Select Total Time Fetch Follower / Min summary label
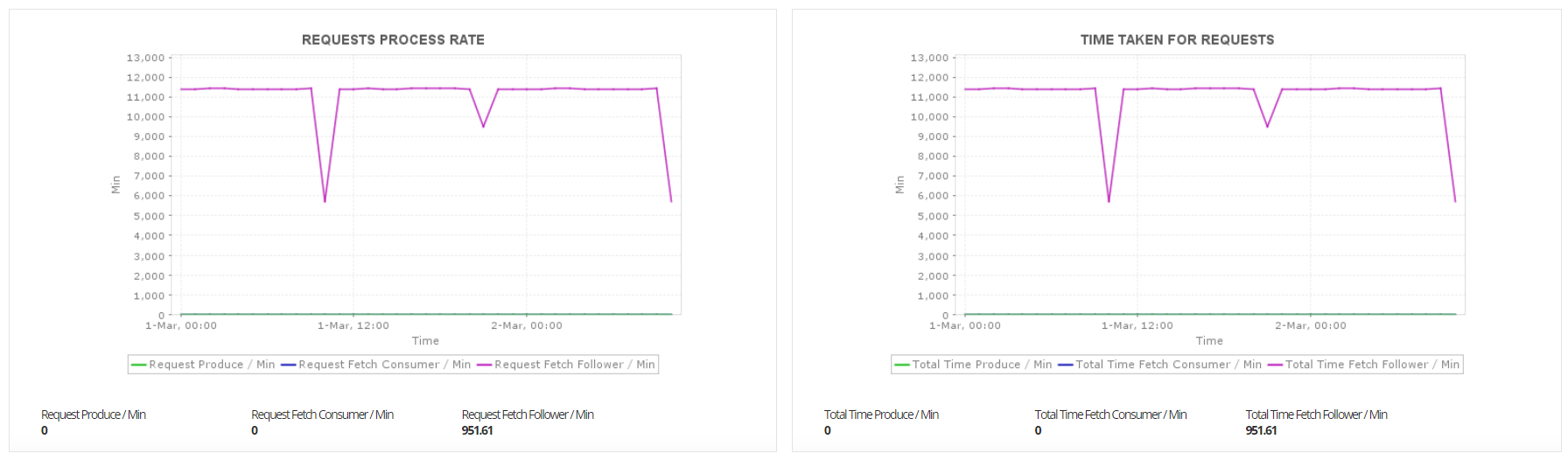The image size is (1568, 467). [x=1316, y=415]
